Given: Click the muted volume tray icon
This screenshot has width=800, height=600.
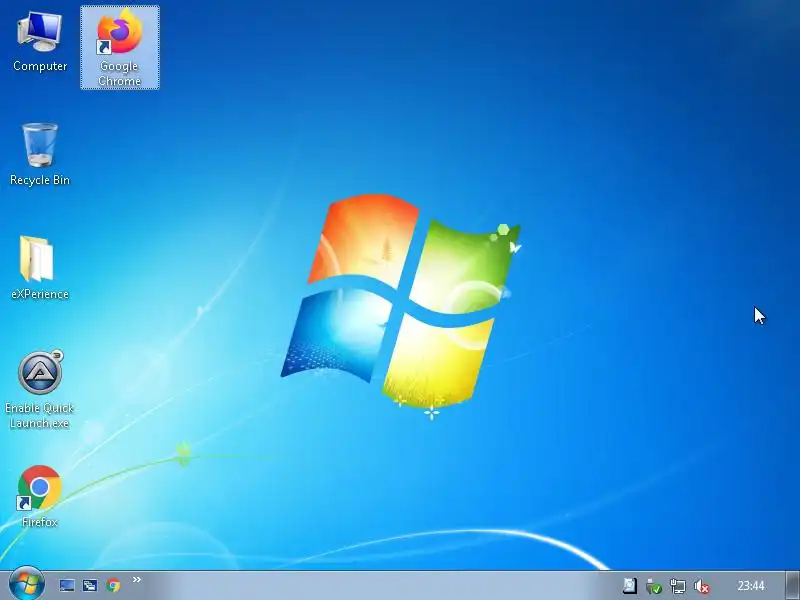Looking at the screenshot, I should (702, 587).
